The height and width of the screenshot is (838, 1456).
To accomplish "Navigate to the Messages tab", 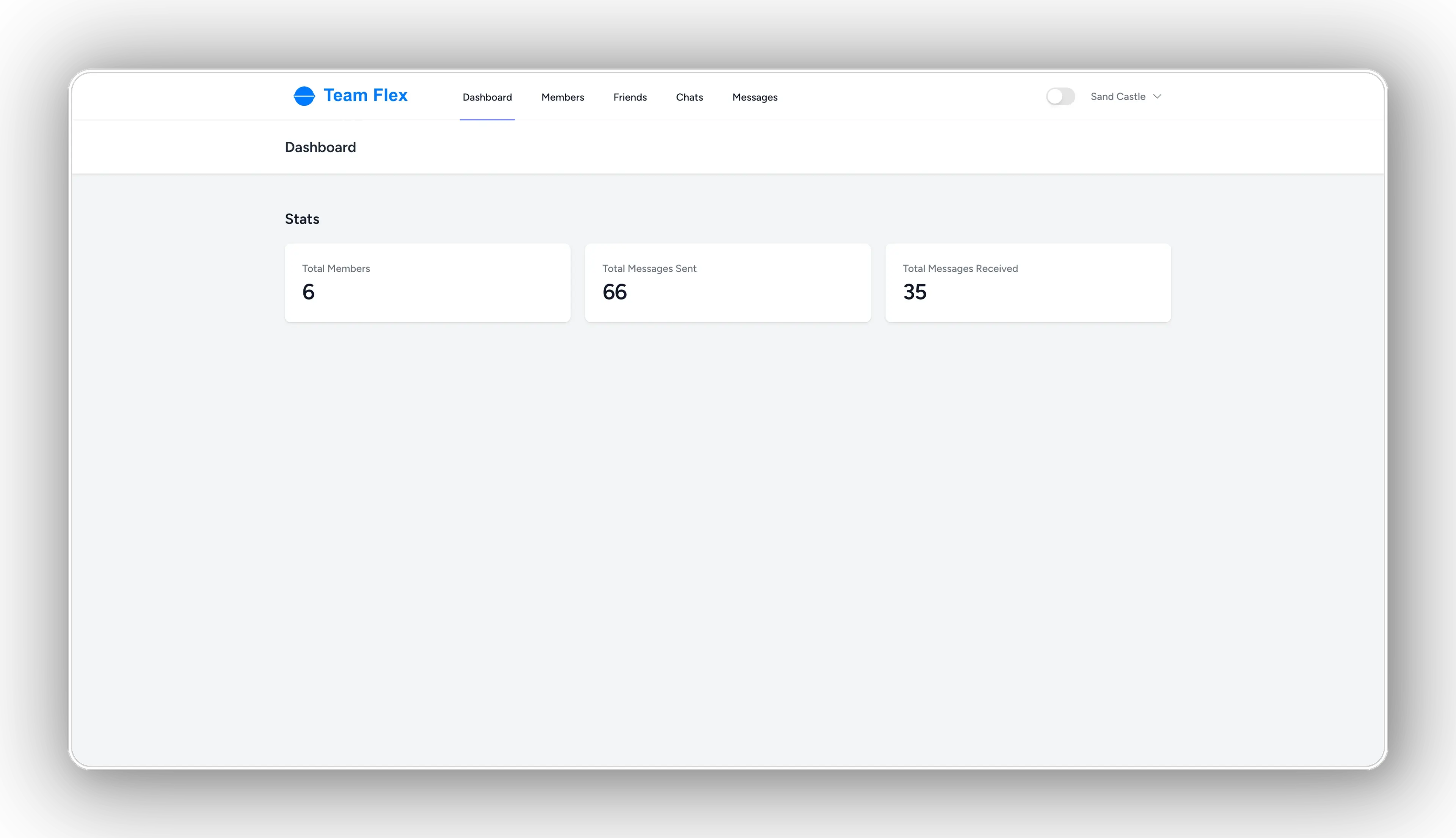I will [755, 97].
